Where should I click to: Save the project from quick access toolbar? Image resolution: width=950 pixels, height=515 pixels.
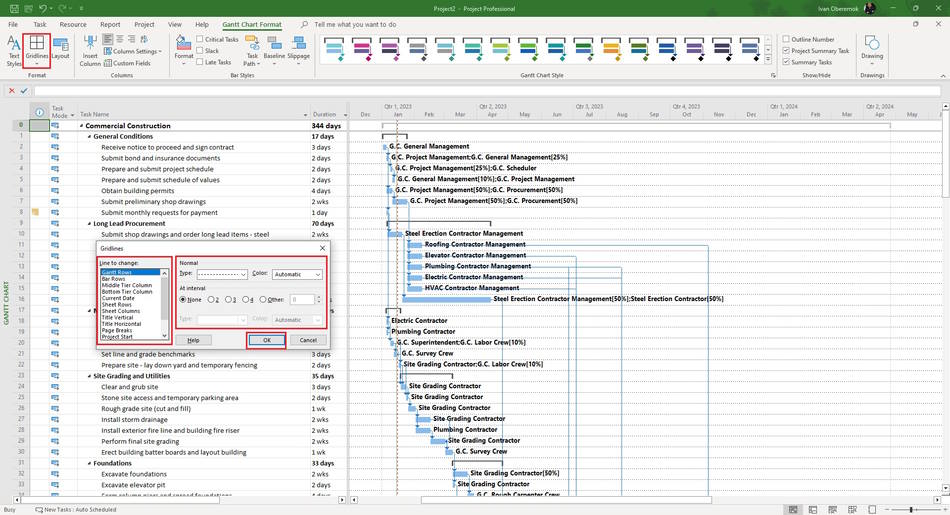pyautogui.click(x=13, y=8)
